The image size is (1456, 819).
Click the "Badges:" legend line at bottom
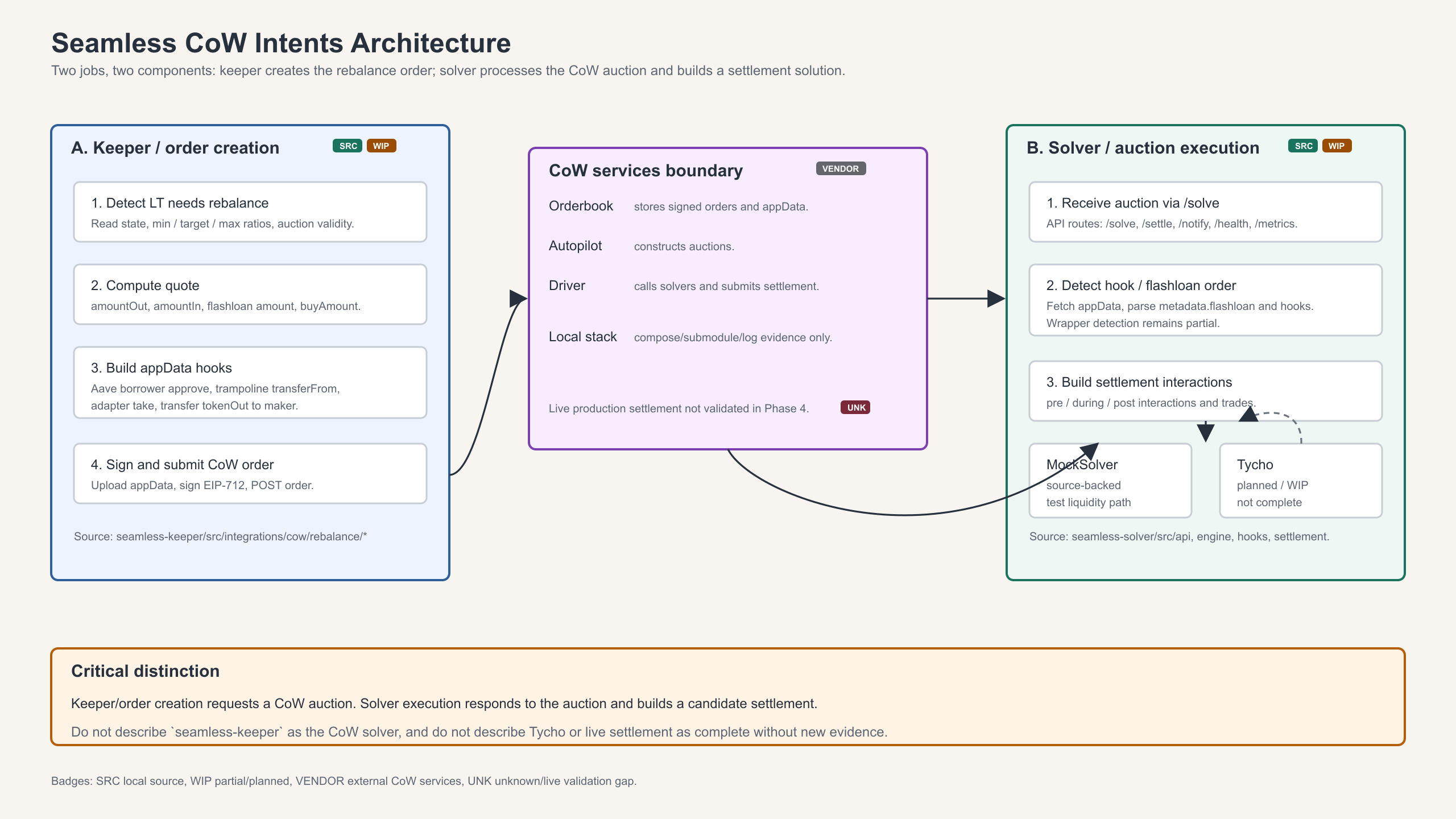click(344, 781)
